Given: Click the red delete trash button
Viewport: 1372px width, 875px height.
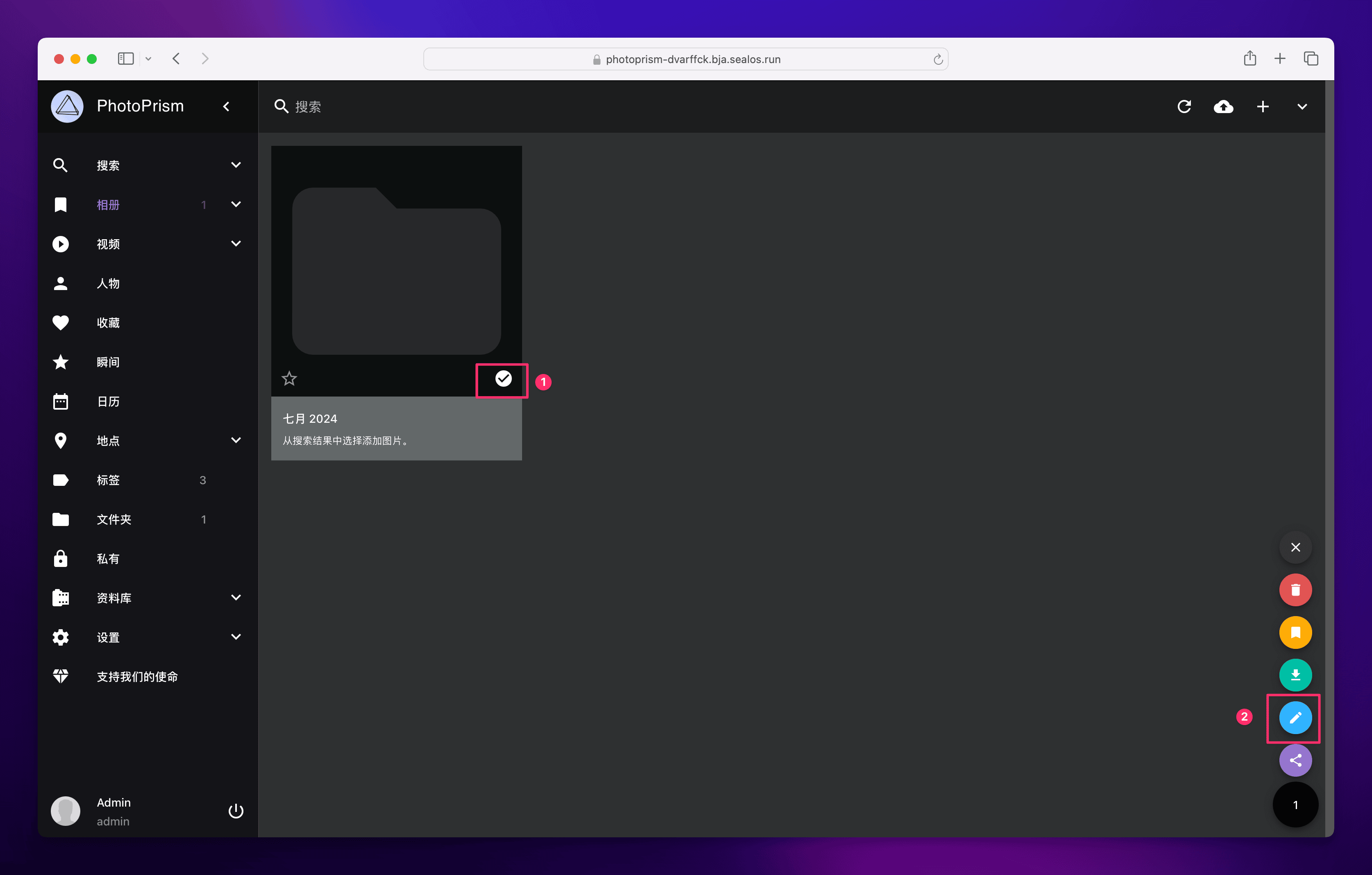Looking at the screenshot, I should coord(1295,590).
